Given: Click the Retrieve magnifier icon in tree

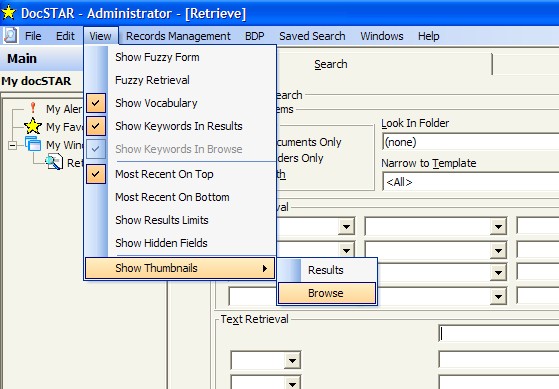Looking at the screenshot, I should (54, 162).
